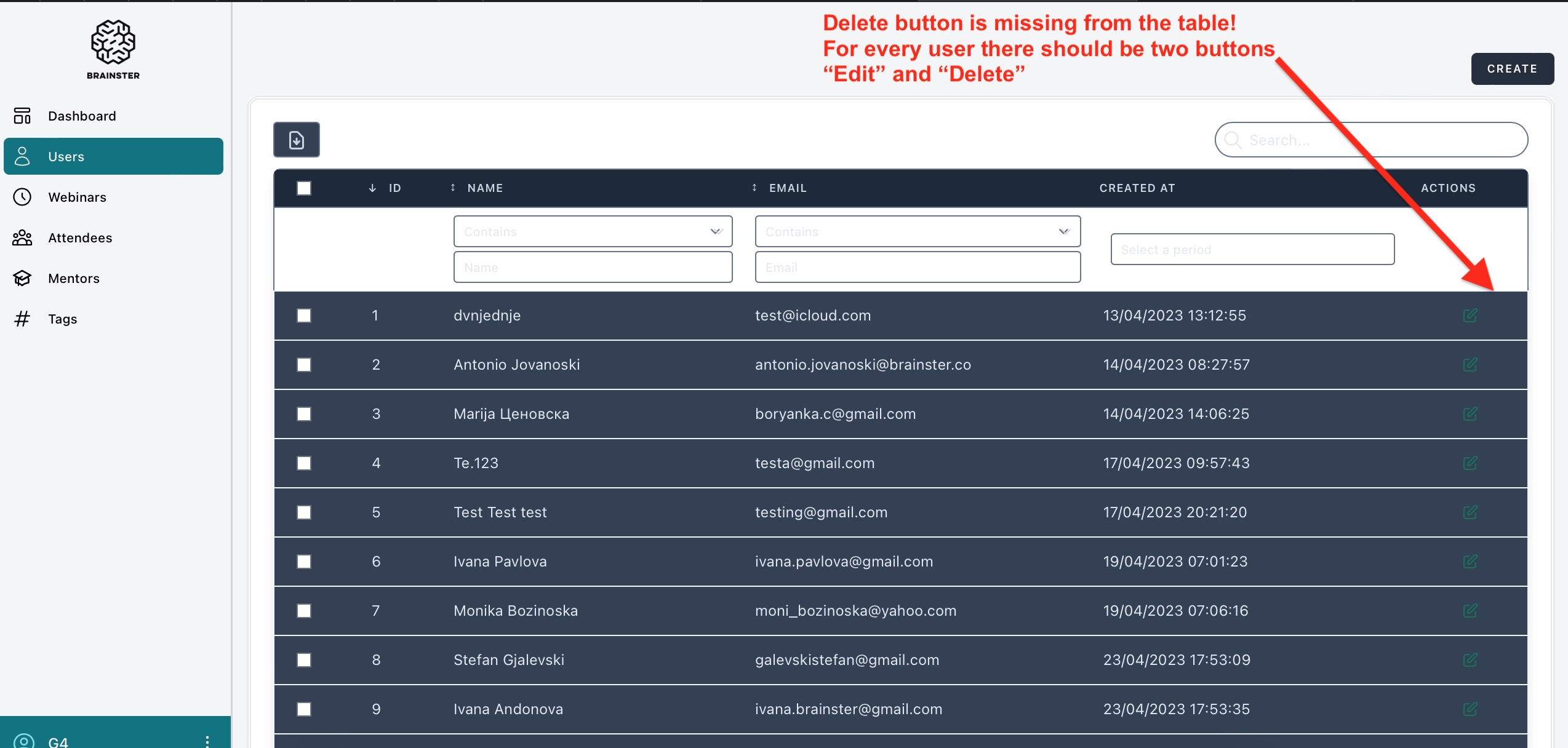Go to Mentors sidebar section
Image resolution: width=1568 pixels, height=748 pixels.
(x=74, y=279)
